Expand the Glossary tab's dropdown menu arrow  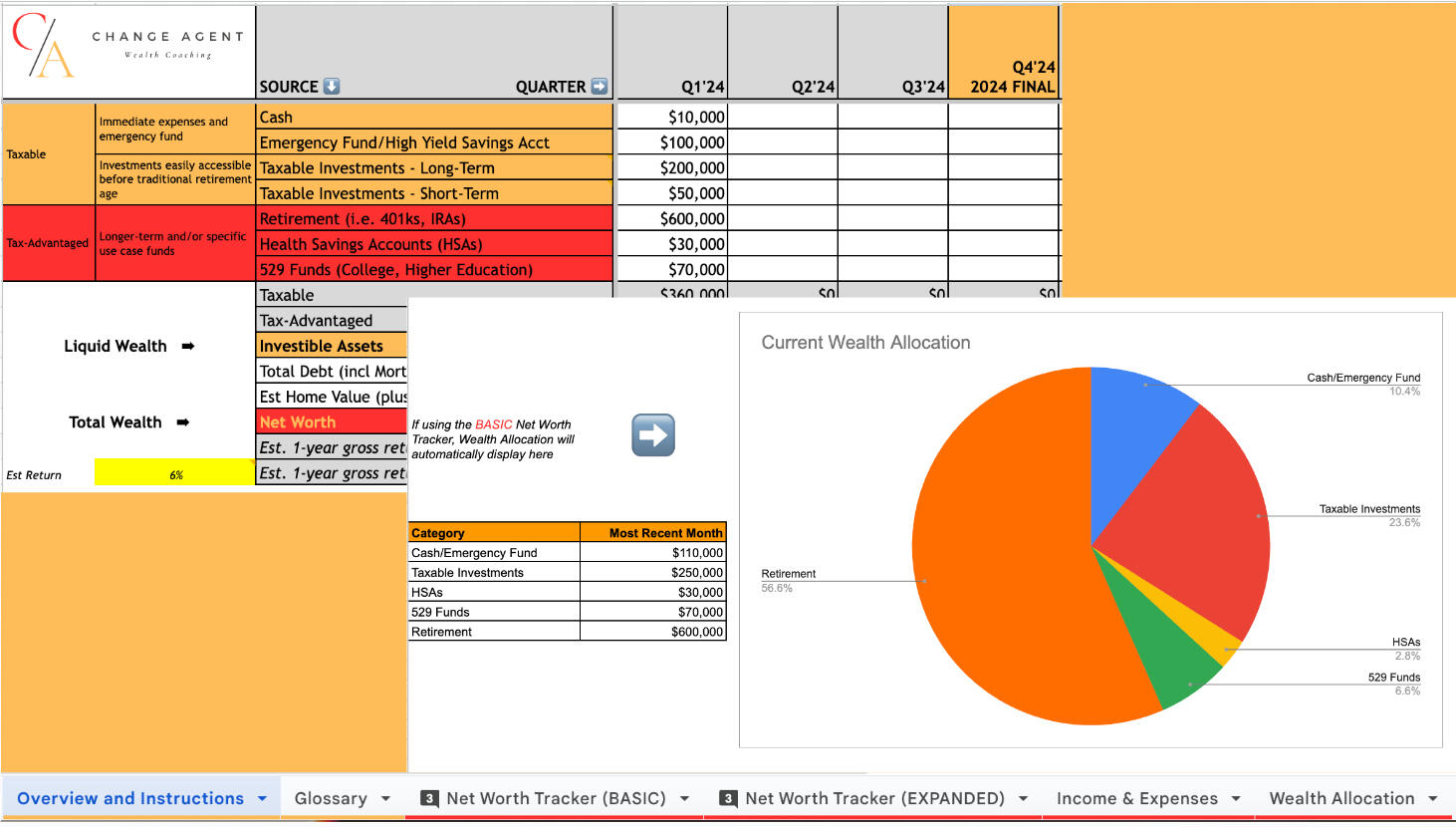[385, 798]
